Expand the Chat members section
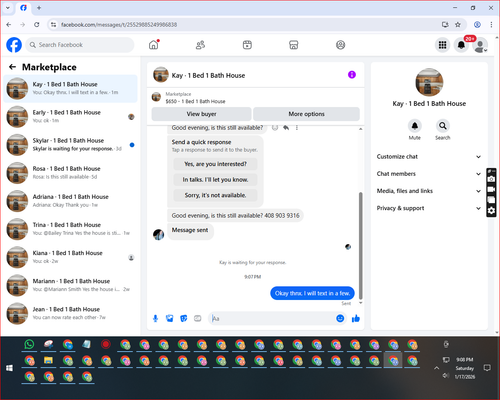500x400 pixels. [429, 174]
